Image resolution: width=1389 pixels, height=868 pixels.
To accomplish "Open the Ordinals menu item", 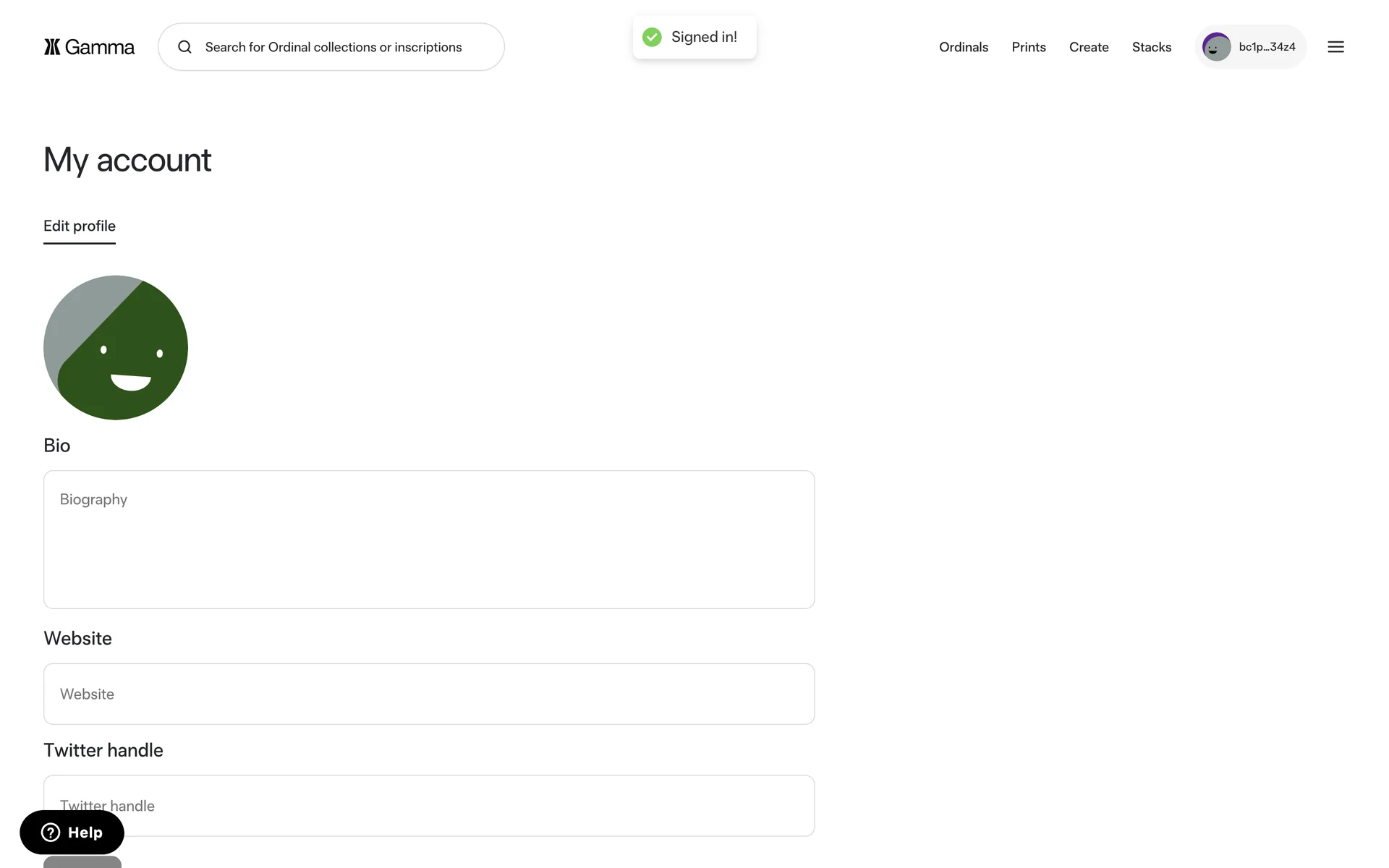I will (x=963, y=47).
